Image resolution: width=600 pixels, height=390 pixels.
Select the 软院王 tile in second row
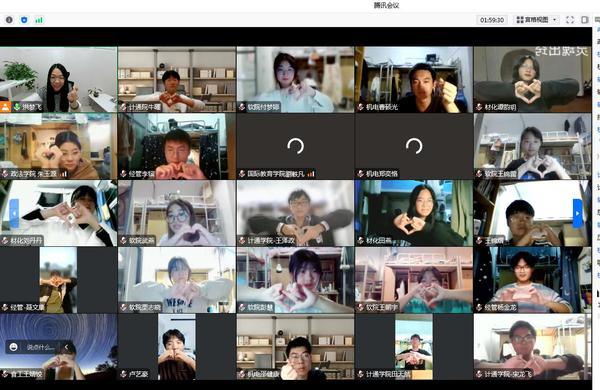pyautogui.click(x=533, y=146)
